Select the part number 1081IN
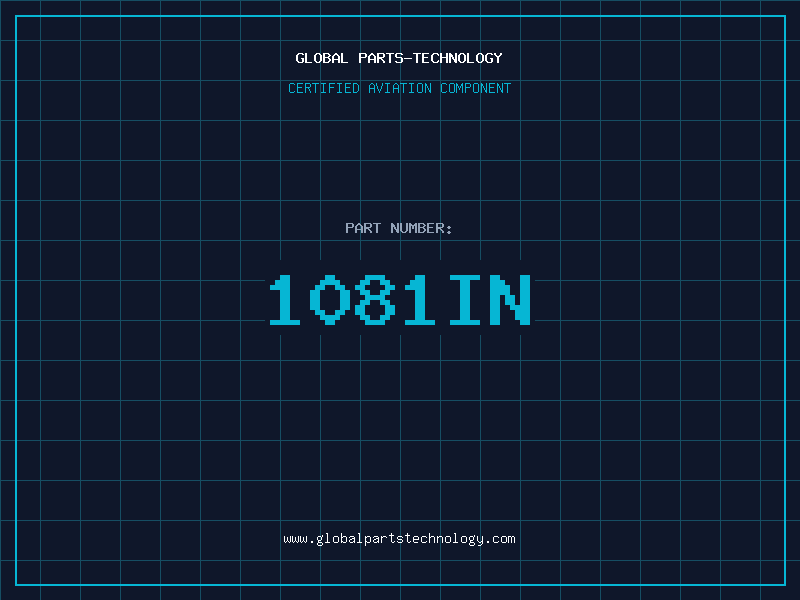 click(x=401, y=299)
